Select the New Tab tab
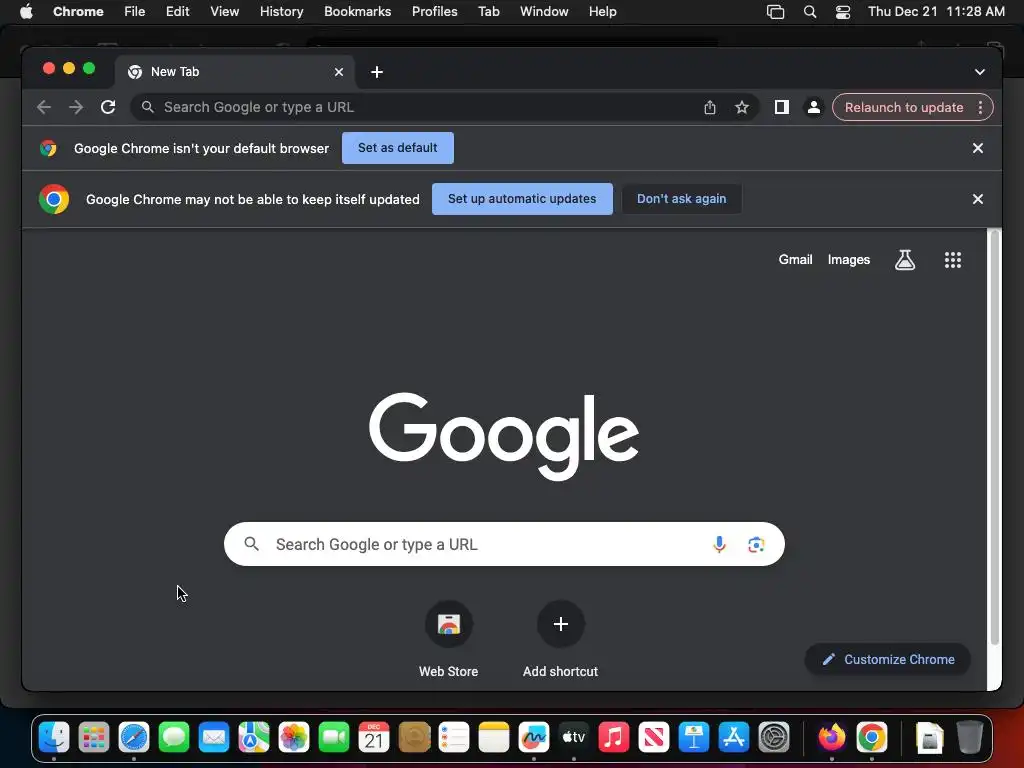 point(235,72)
